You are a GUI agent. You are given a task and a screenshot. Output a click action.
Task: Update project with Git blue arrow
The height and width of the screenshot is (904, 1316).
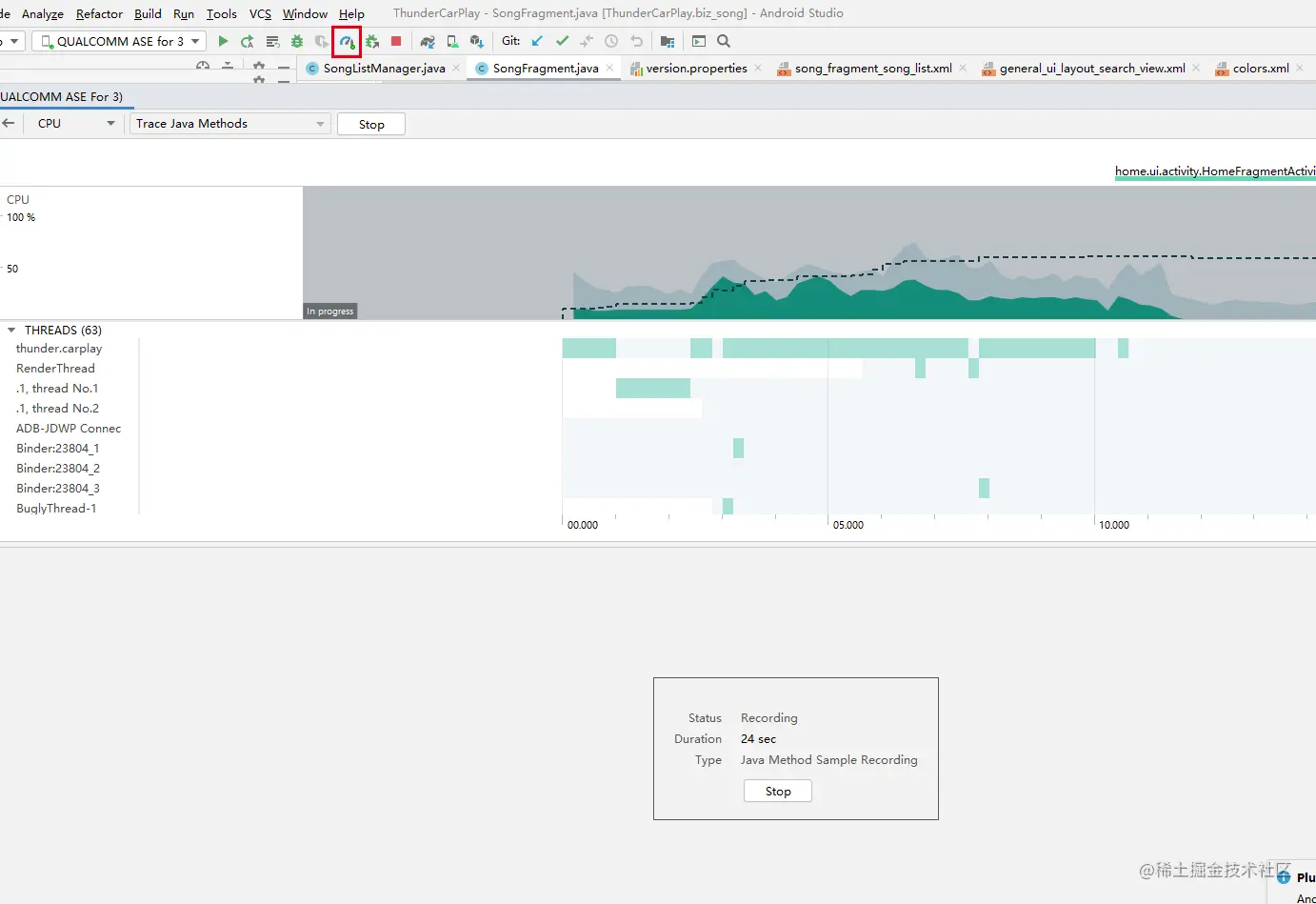click(x=537, y=41)
